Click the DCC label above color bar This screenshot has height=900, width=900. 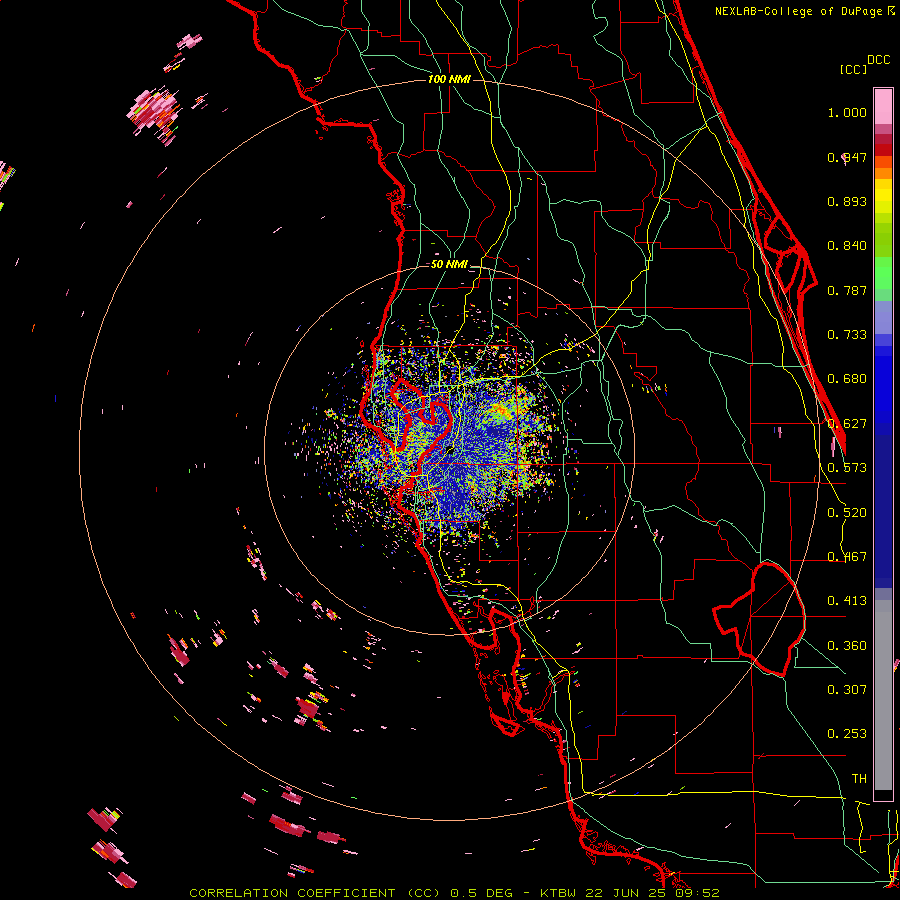pyautogui.click(x=878, y=60)
